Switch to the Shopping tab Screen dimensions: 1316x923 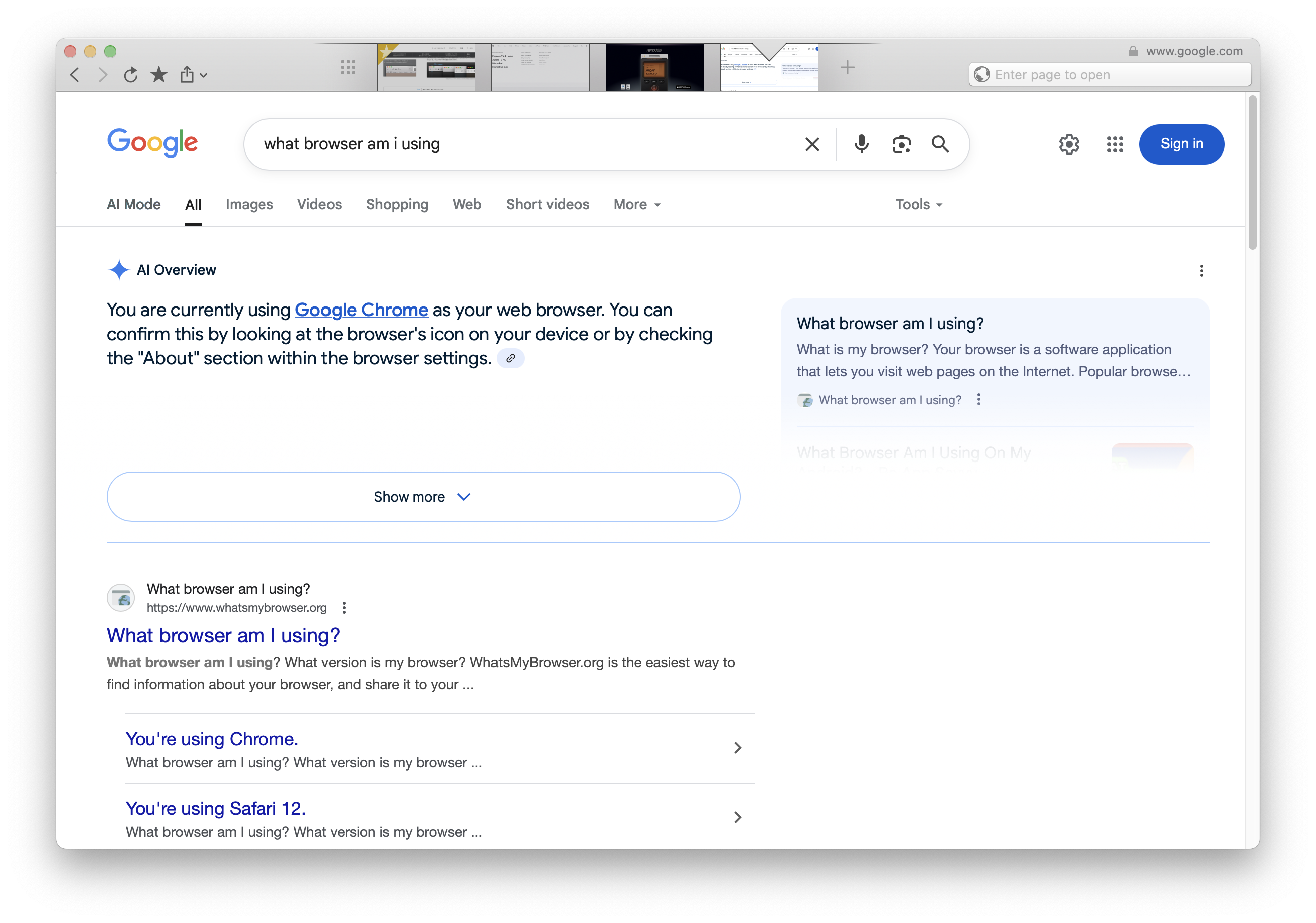click(397, 204)
